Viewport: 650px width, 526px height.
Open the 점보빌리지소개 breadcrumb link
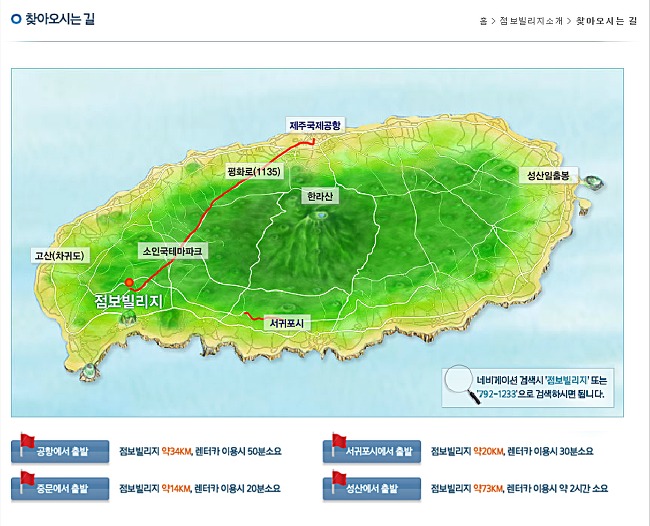point(531,21)
